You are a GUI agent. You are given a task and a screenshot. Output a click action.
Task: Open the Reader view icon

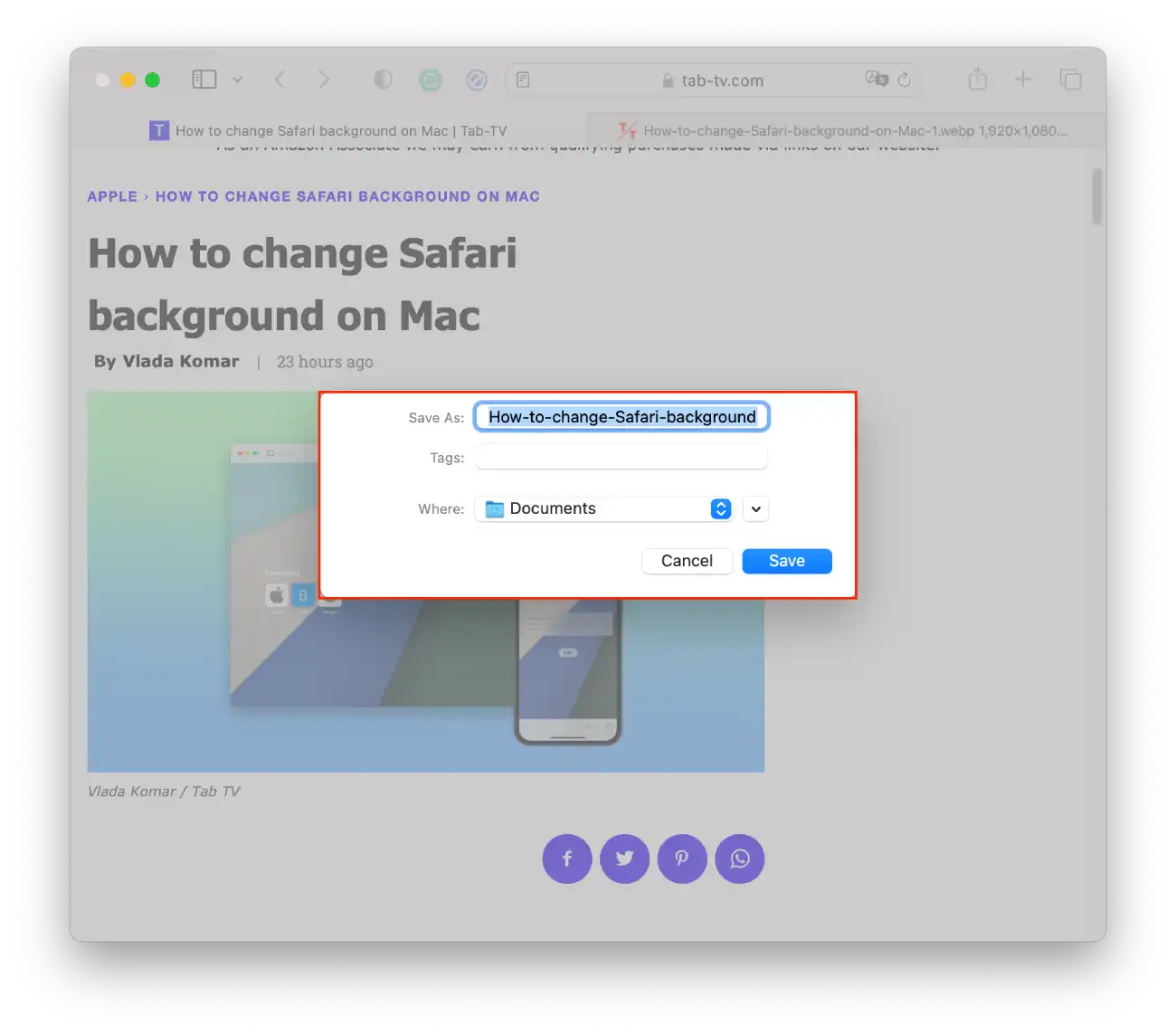pos(523,81)
